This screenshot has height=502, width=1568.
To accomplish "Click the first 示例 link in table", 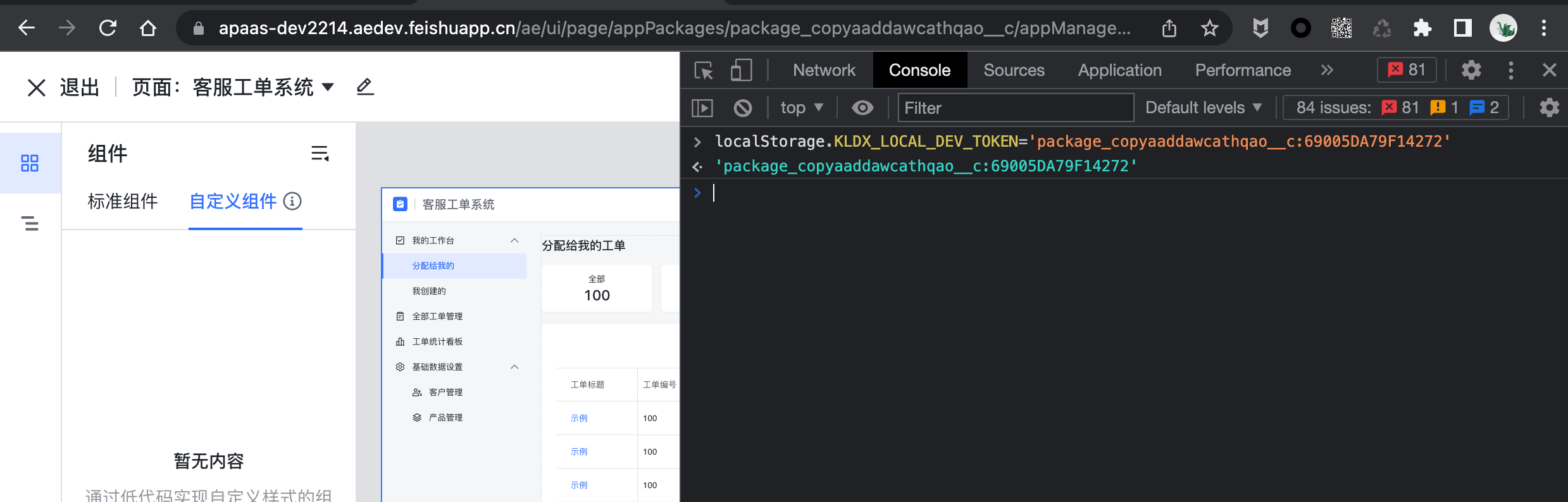I will tap(579, 418).
